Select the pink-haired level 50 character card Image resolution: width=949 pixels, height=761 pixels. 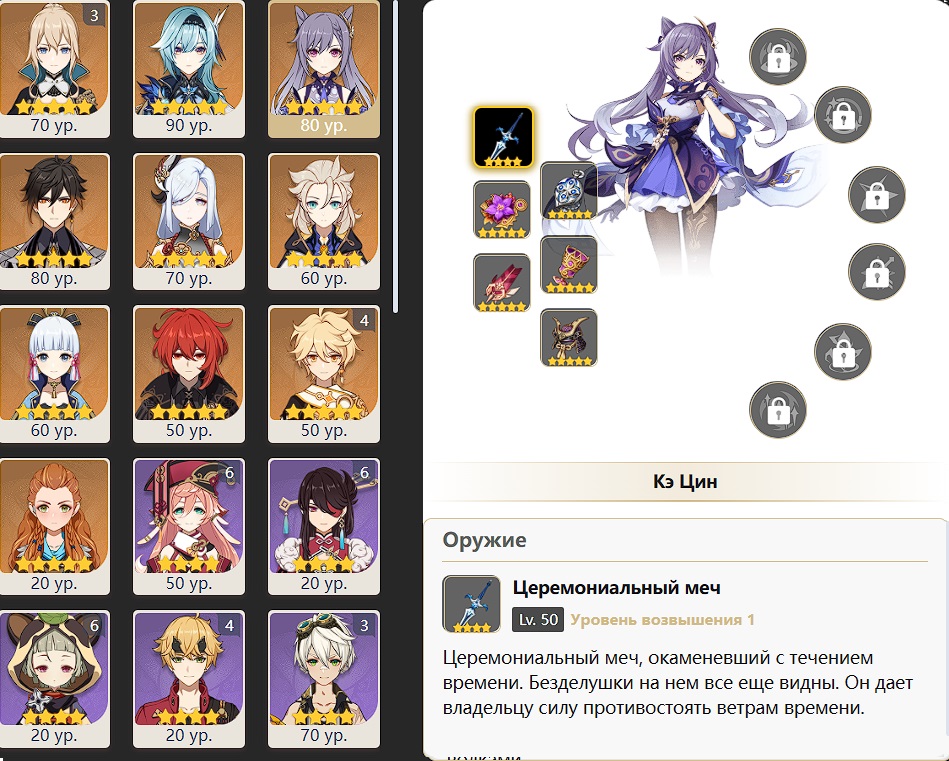click(x=189, y=526)
